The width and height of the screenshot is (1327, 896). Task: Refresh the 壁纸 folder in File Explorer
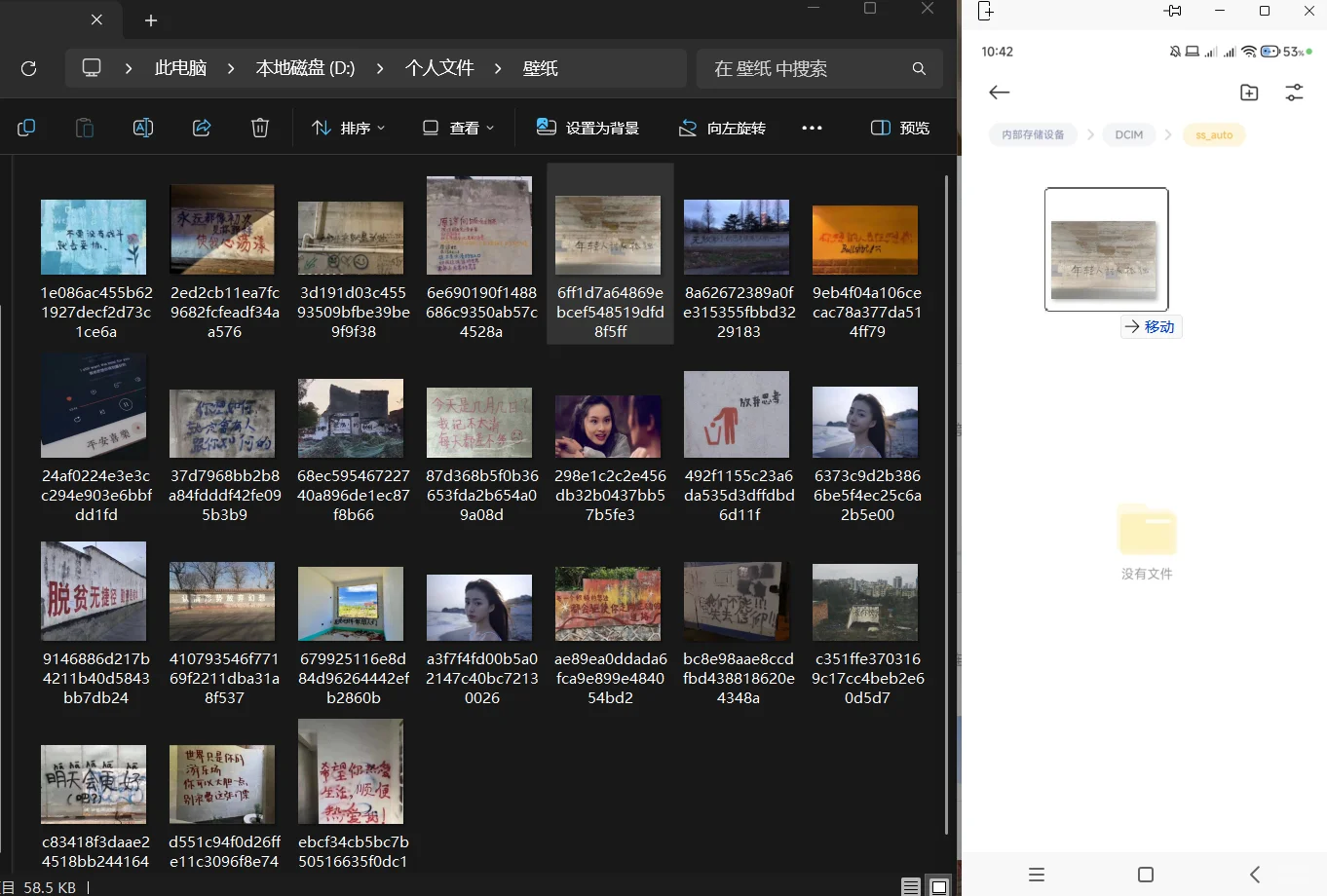pos(28,68)
